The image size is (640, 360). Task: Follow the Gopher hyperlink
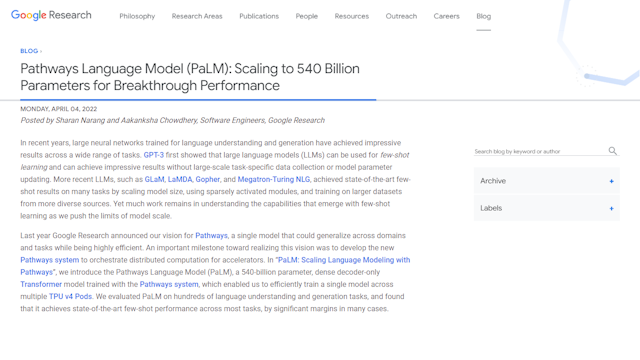pos(207,179)
